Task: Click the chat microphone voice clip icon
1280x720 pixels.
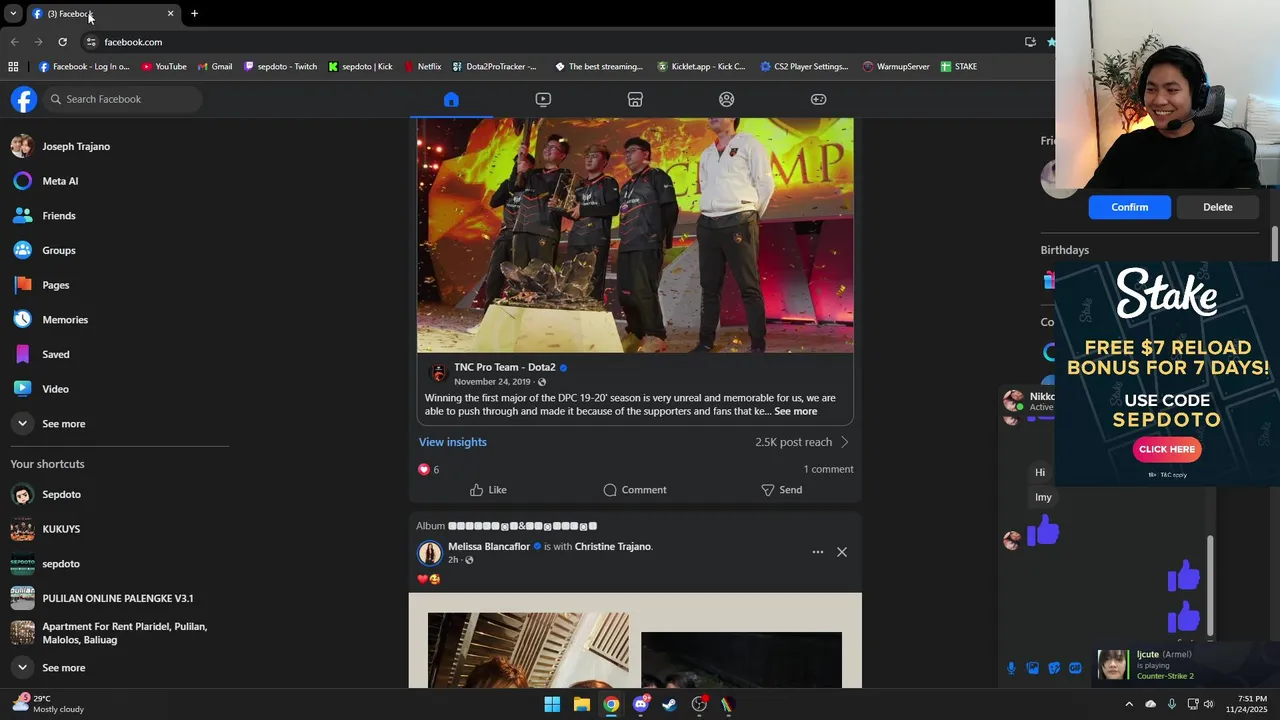Action: (1012, 668)
